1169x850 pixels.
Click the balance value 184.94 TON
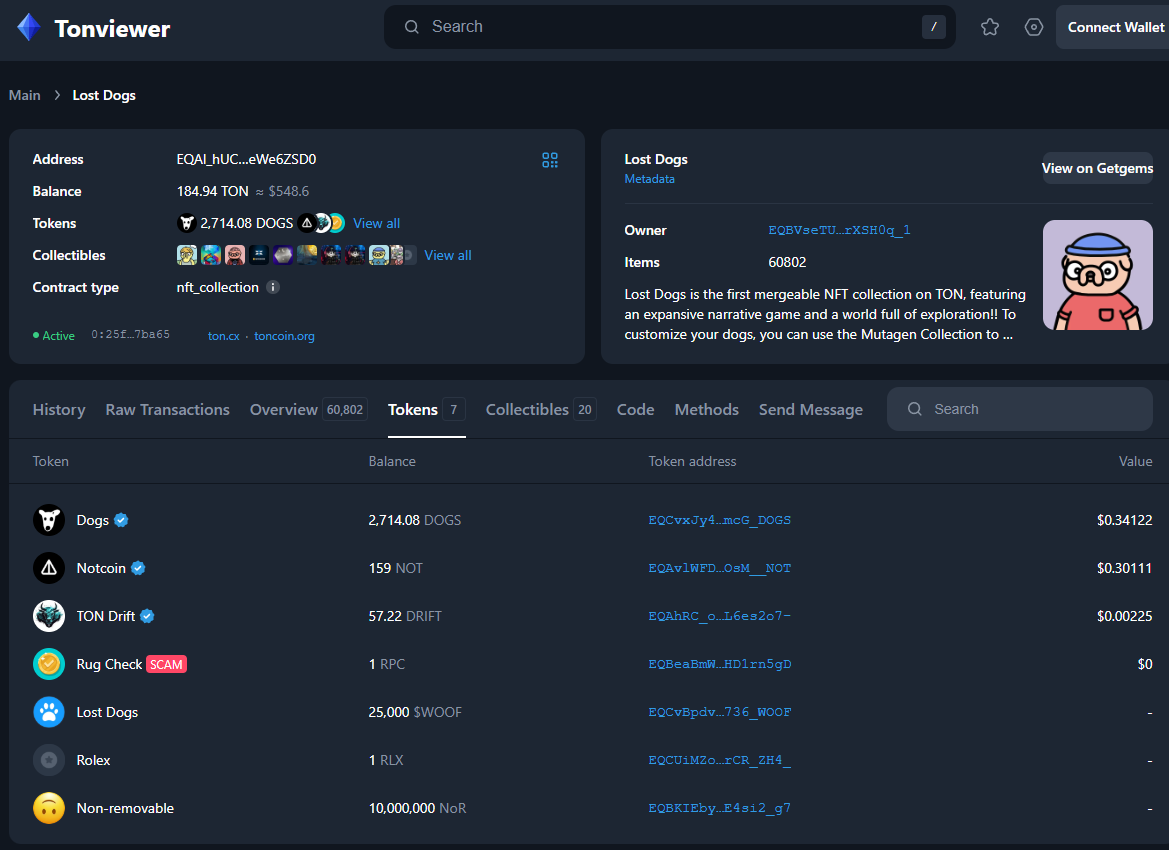(x=212, y=192)
